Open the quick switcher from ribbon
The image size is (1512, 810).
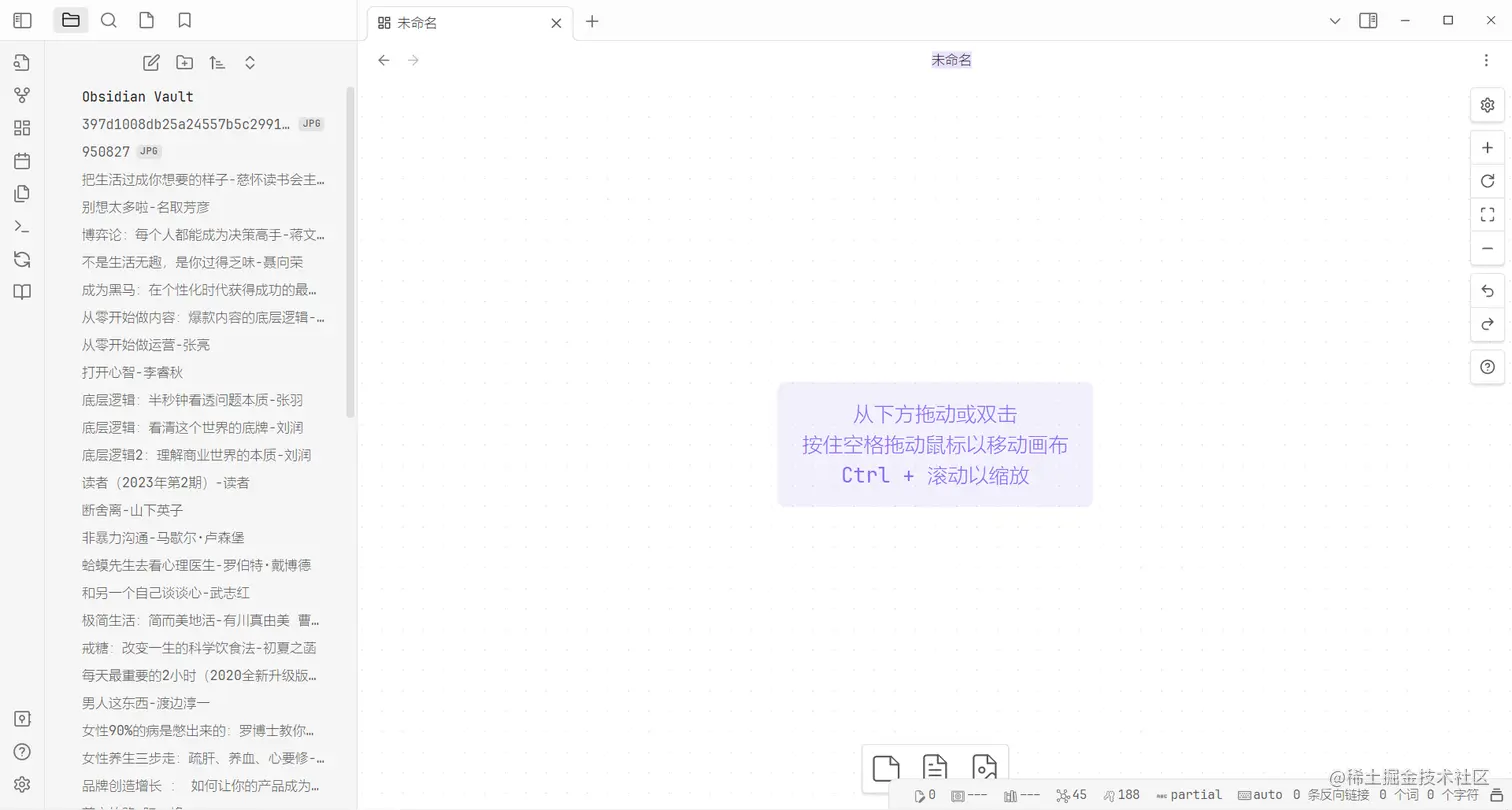[x=22, y=62]
